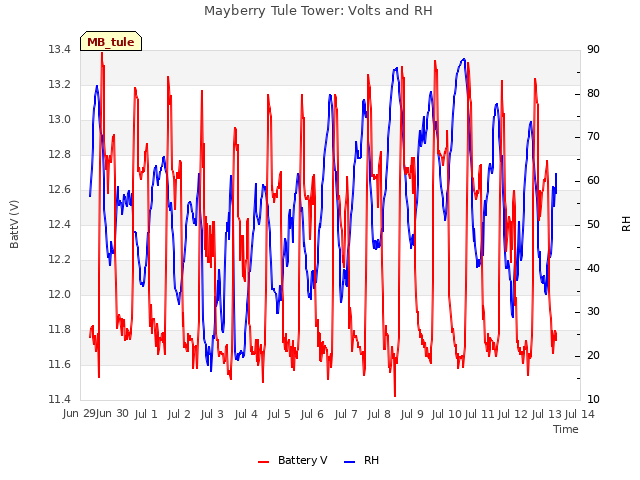Click the 50 RH axis tick label
This screenshot has width=640, height=480.
593,224
